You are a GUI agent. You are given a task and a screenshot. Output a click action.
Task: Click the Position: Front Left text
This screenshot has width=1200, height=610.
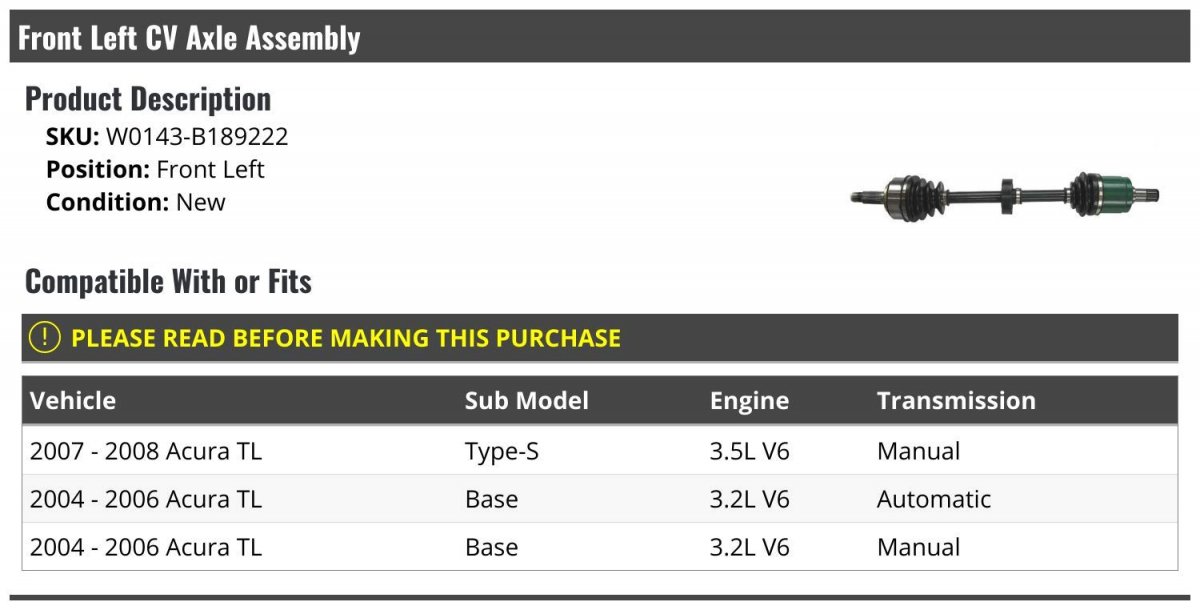155,169
